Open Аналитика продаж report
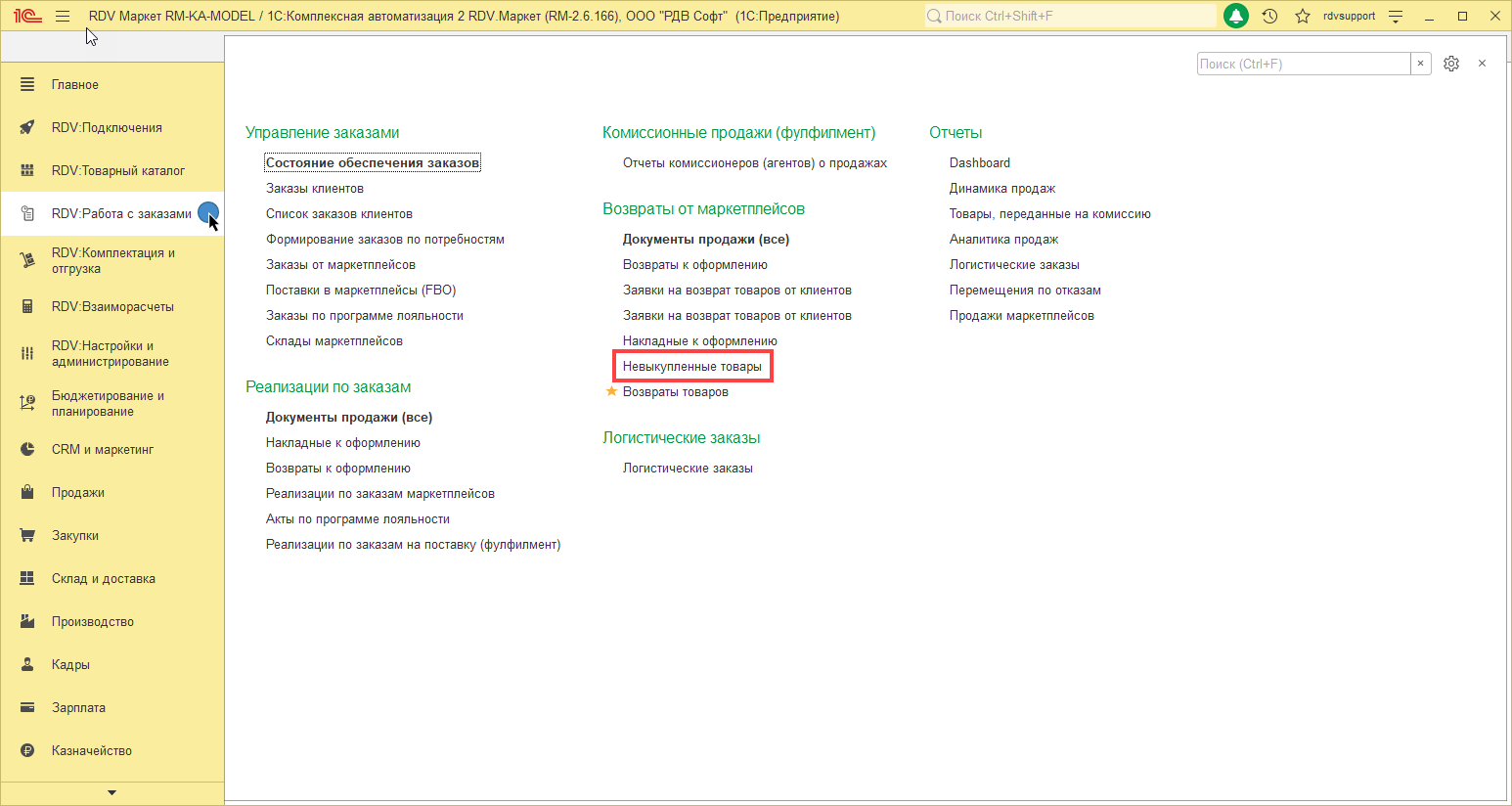Image resolution: width=1512 pixels, height=806 pixels. click(x=1004, y=240)
